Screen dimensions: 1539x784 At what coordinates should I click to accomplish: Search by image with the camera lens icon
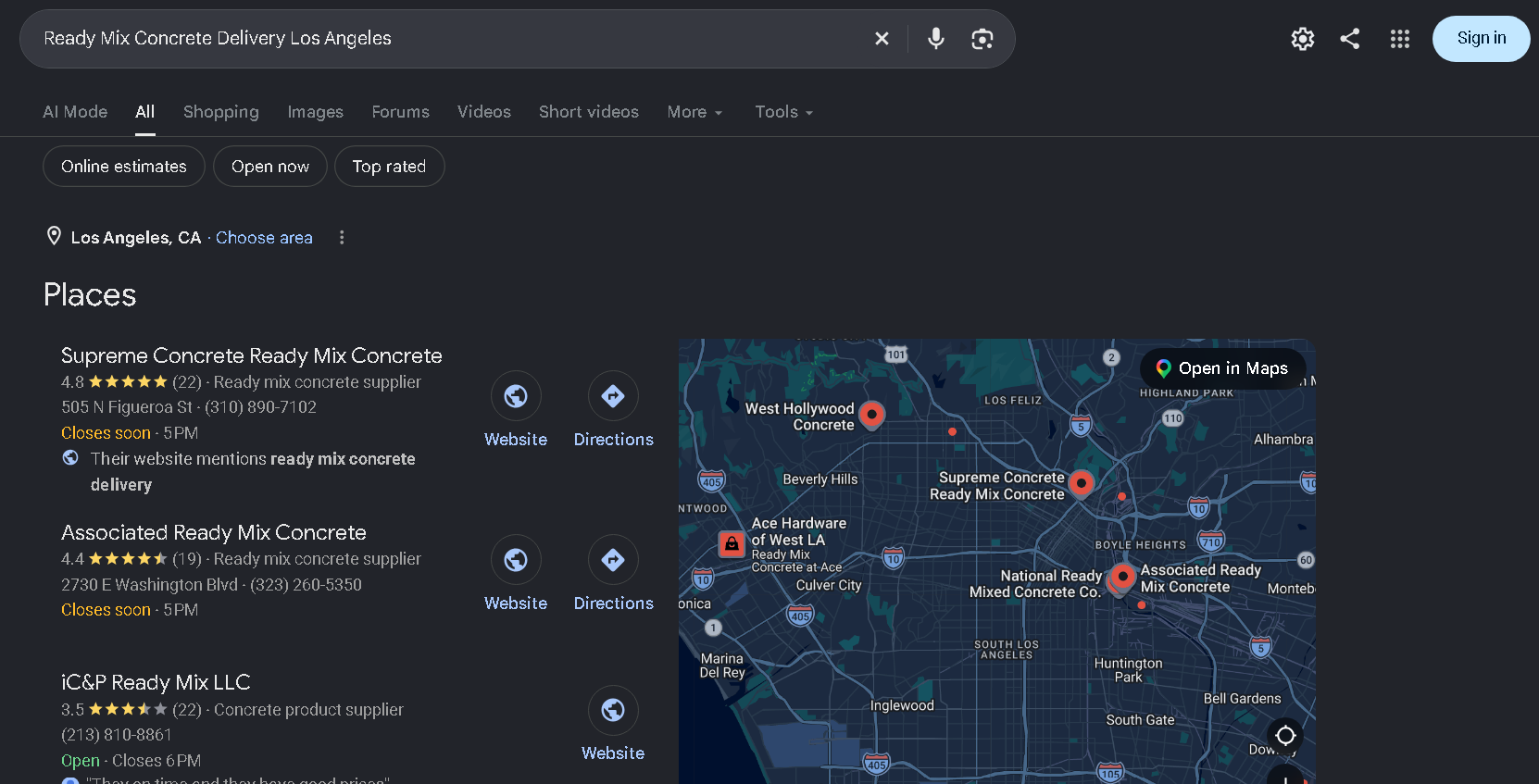point(982,38)
